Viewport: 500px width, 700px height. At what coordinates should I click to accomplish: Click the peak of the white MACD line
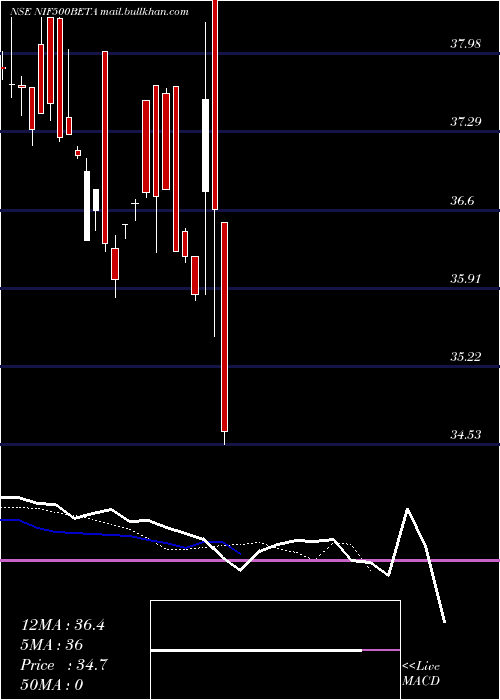[407, 509]
